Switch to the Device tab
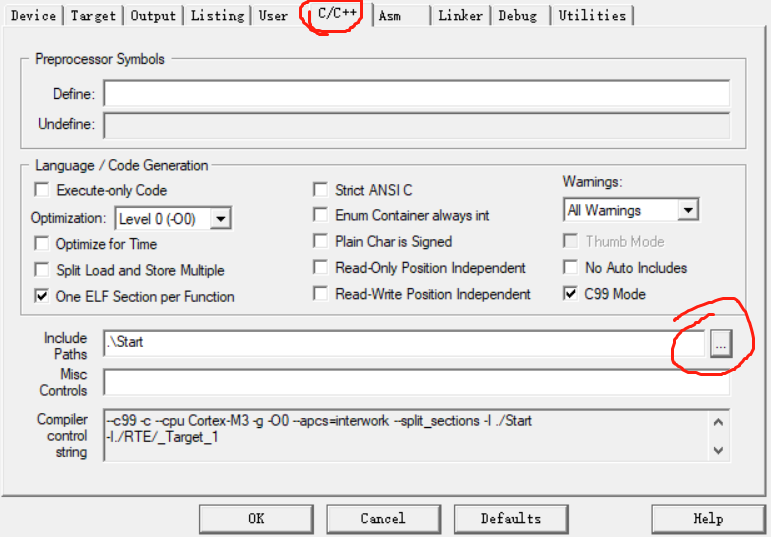Viewport: 771px width, 537px height. click(33, 15)
